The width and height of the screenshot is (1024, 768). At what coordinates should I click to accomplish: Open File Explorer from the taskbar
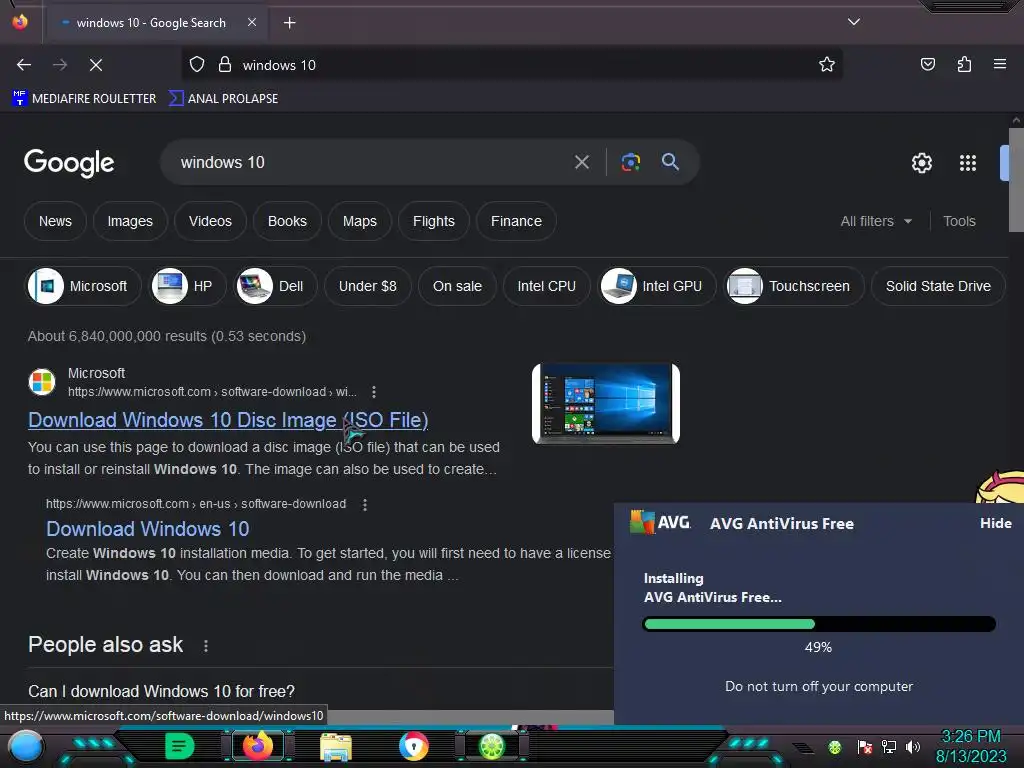coord(336,746)
